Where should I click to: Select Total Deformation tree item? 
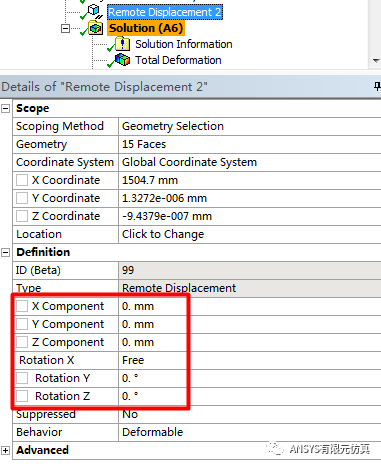(x=178, y=60)
